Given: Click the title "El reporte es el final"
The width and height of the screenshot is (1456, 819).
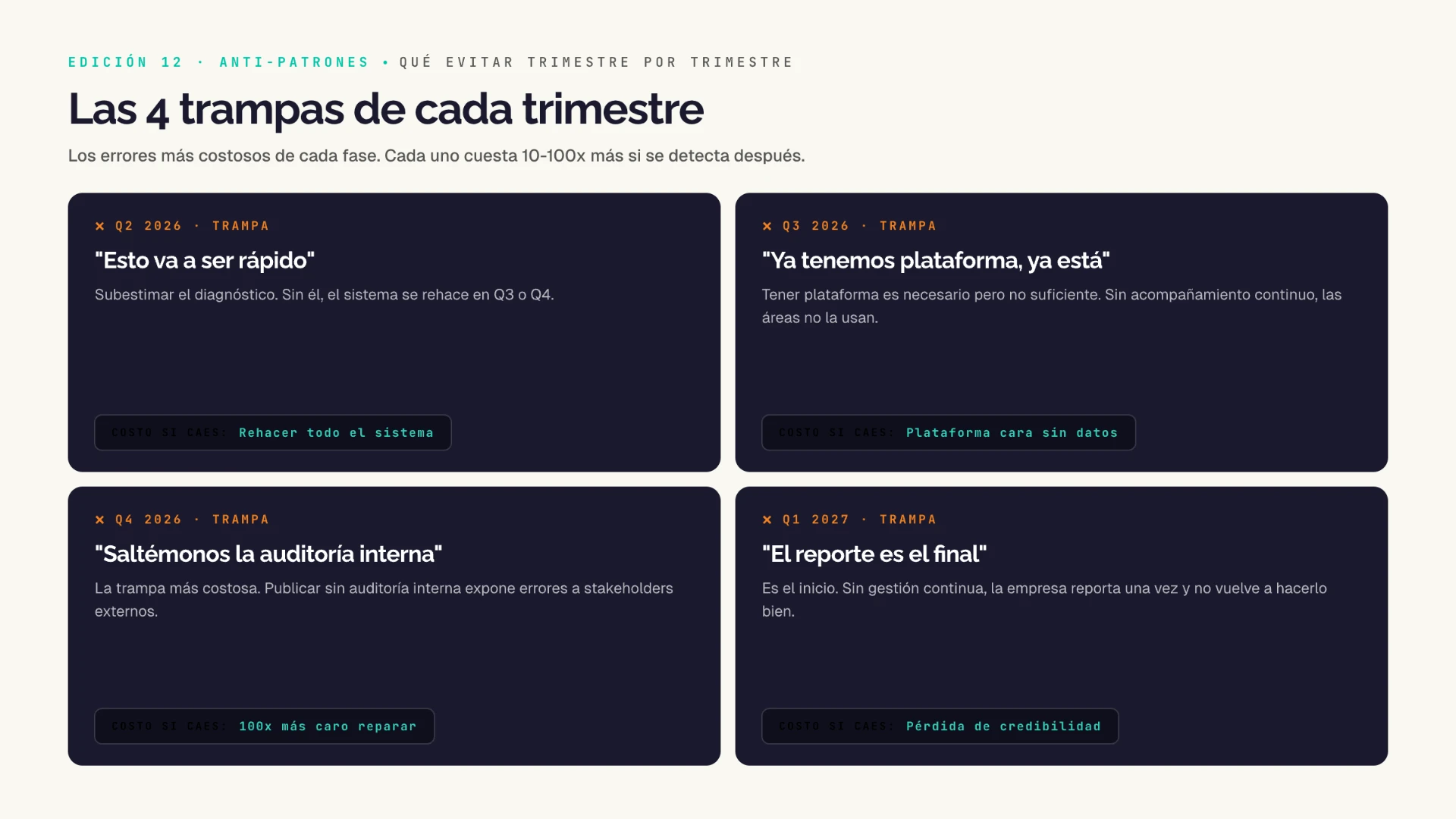Looking at the screenshot, I should 874,554.
